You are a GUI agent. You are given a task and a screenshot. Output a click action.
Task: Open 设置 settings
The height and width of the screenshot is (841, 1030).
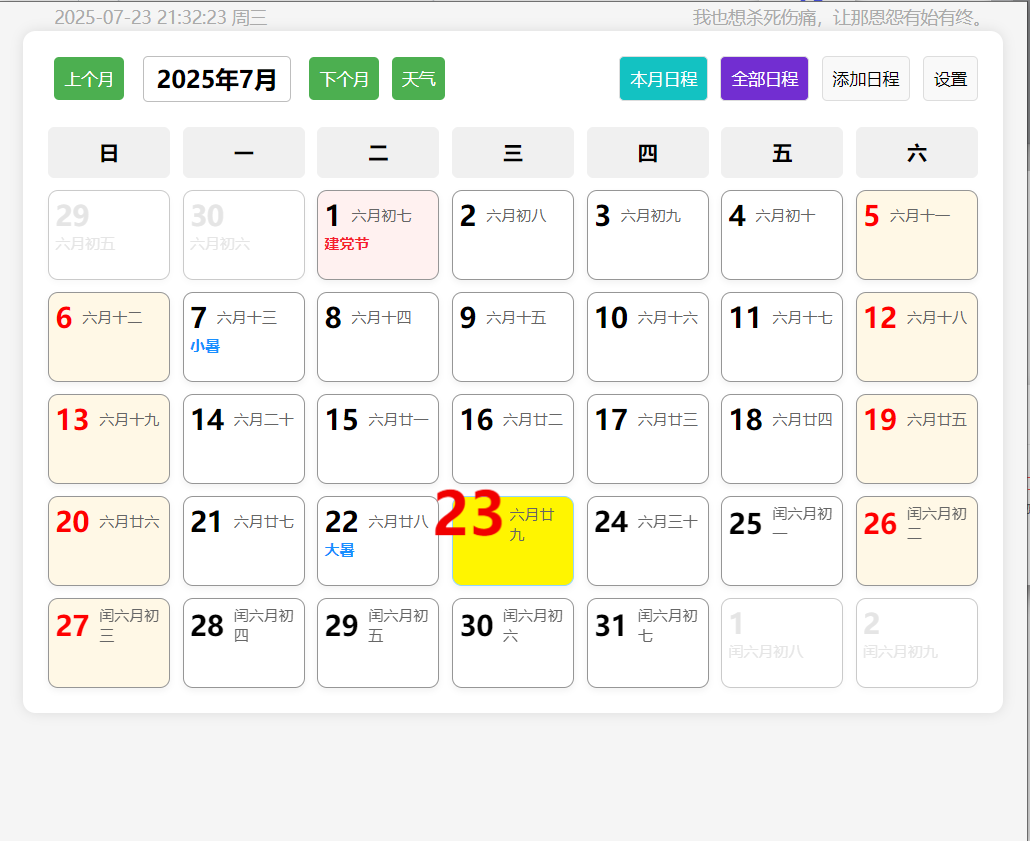coord(951,79)
